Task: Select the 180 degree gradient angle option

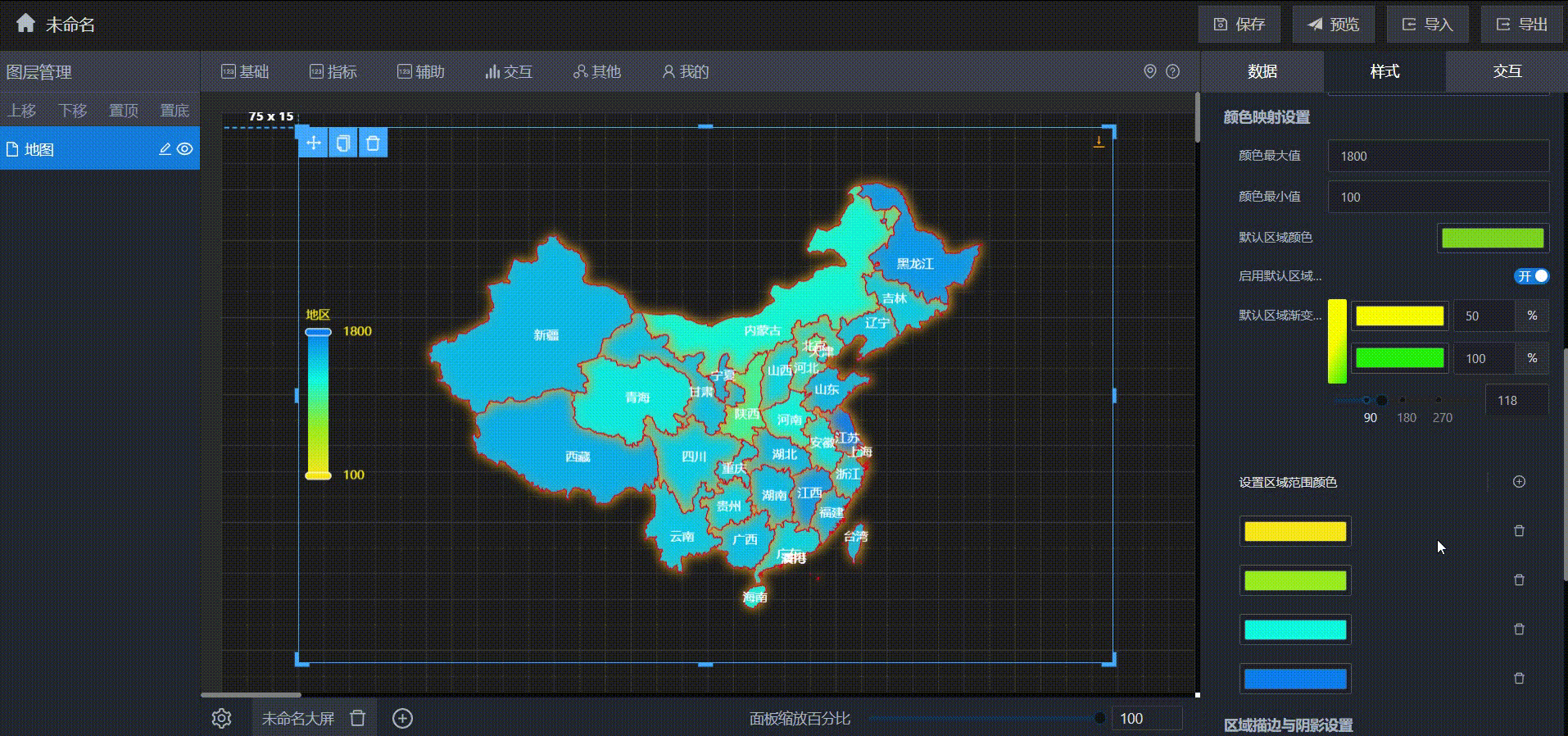Action: click(x=1403, y=401)
